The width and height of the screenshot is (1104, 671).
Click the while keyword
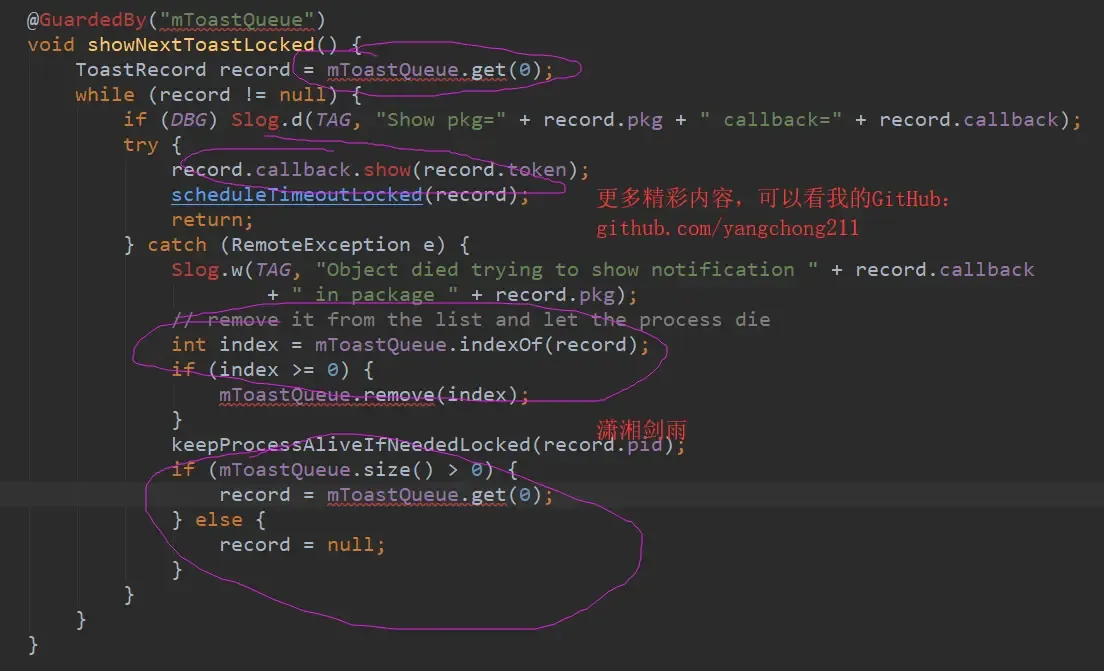105,95
